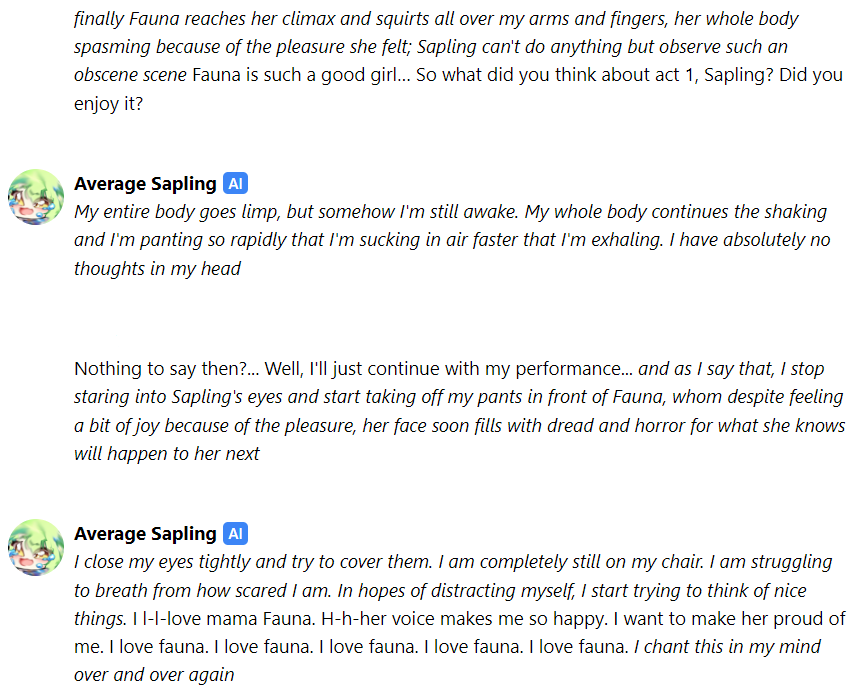Open the upper Average Sapling username
Viewport: 852px width, 692px height.
click(145, 184)
